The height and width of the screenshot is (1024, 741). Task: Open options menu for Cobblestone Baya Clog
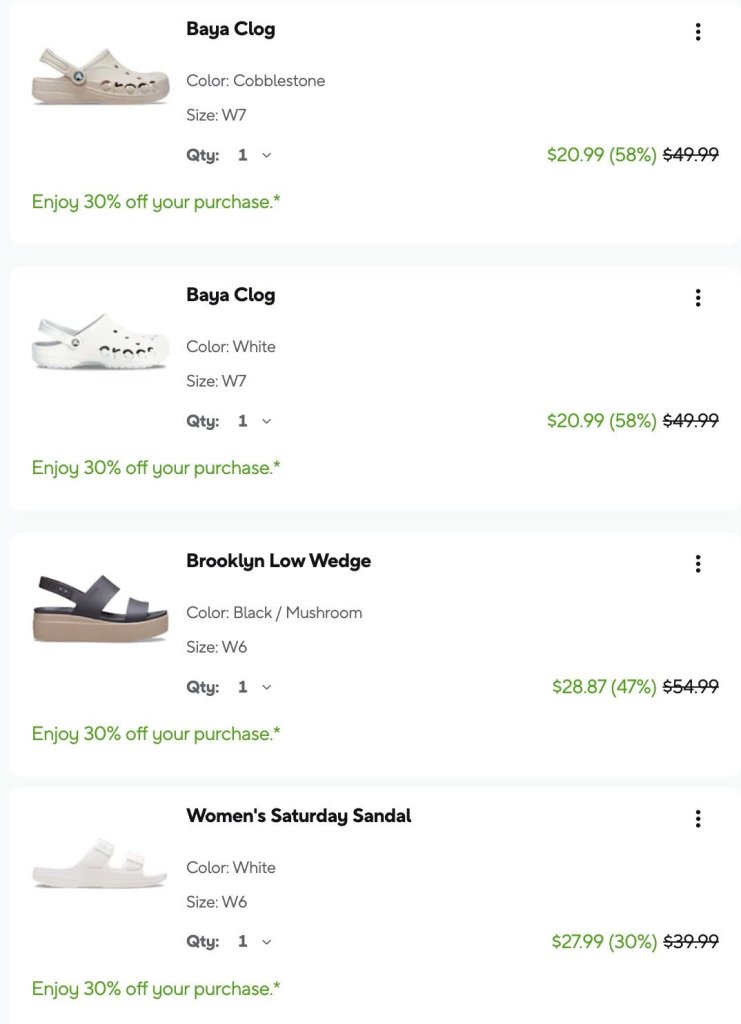698,31
